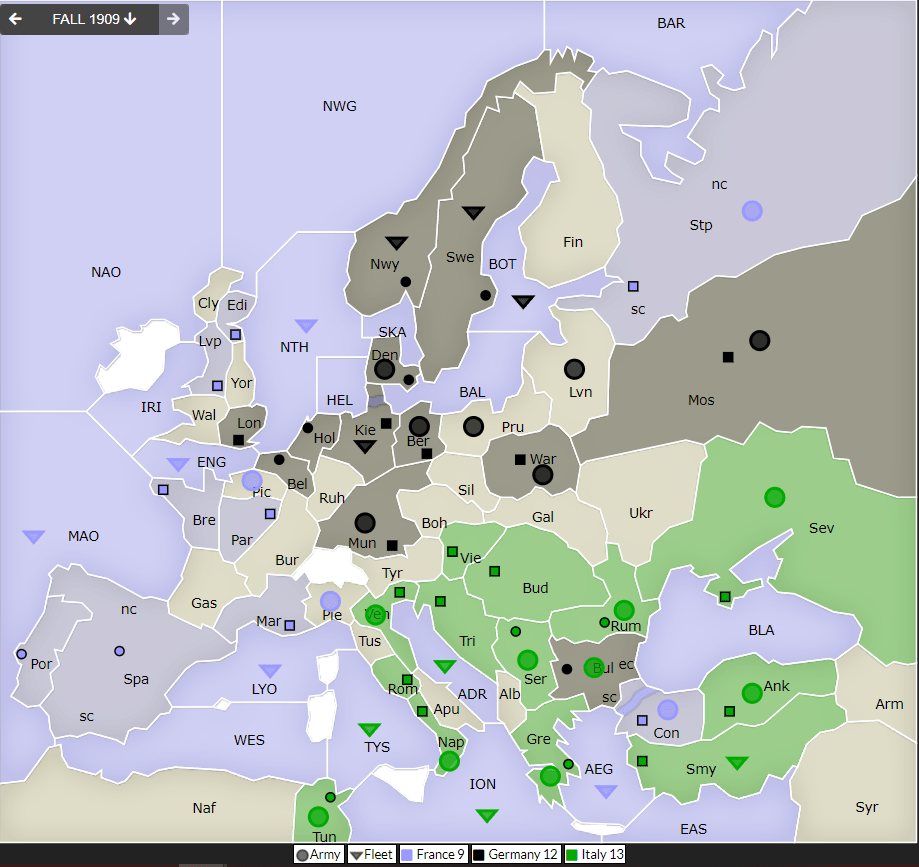Click the French fleet in LYO
919x867 pixels.
pyautogui.click(x=270, y=670)
